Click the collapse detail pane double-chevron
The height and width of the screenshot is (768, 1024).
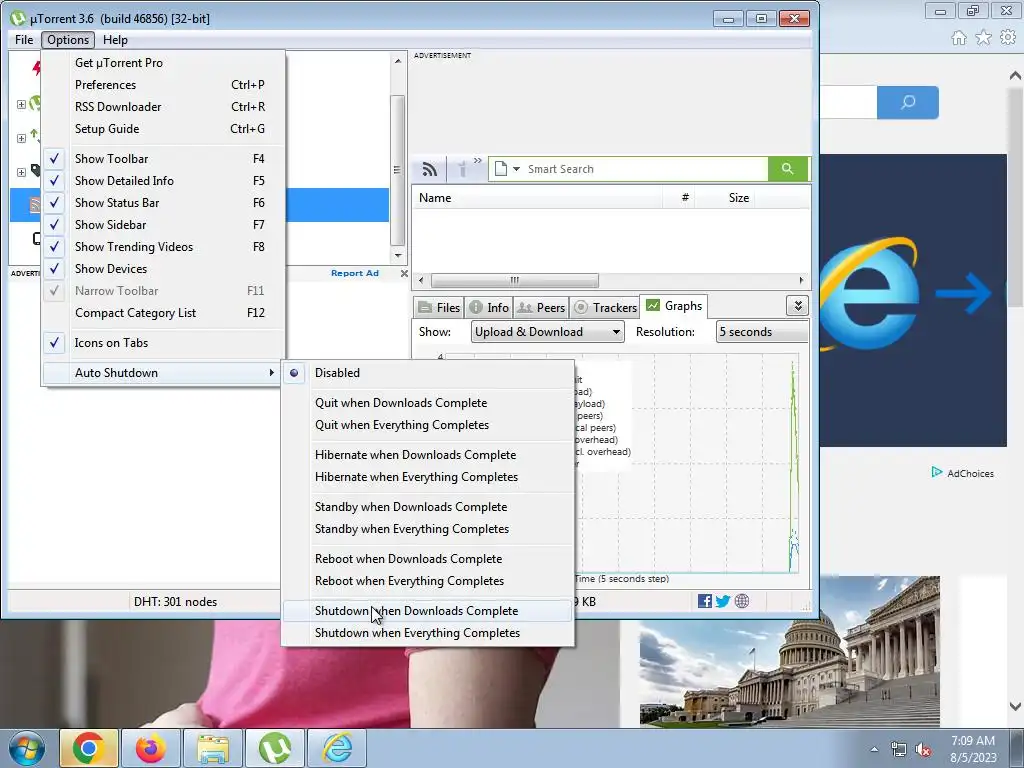tap(797, 306)
